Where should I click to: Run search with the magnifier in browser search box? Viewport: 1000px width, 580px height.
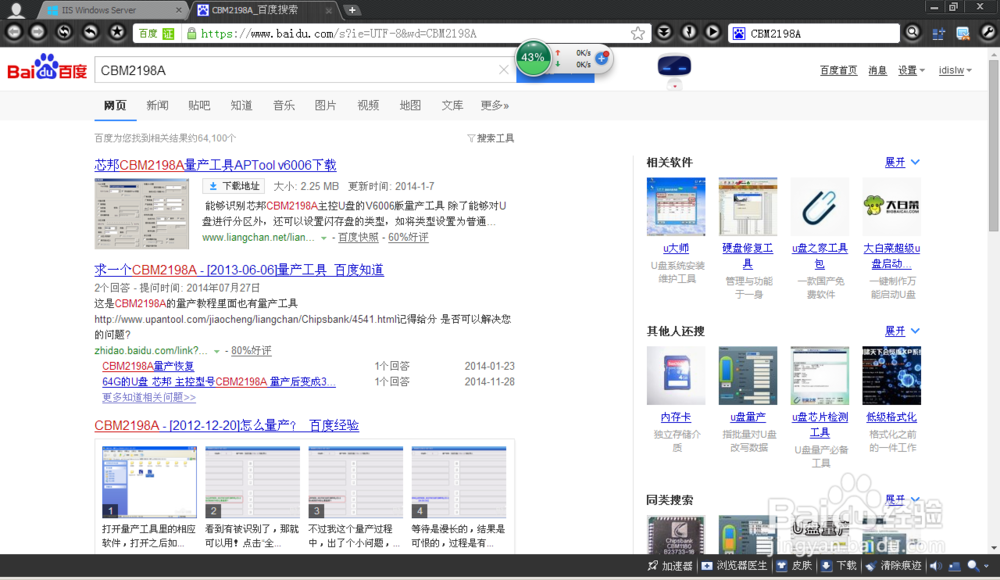pos(913,32)
